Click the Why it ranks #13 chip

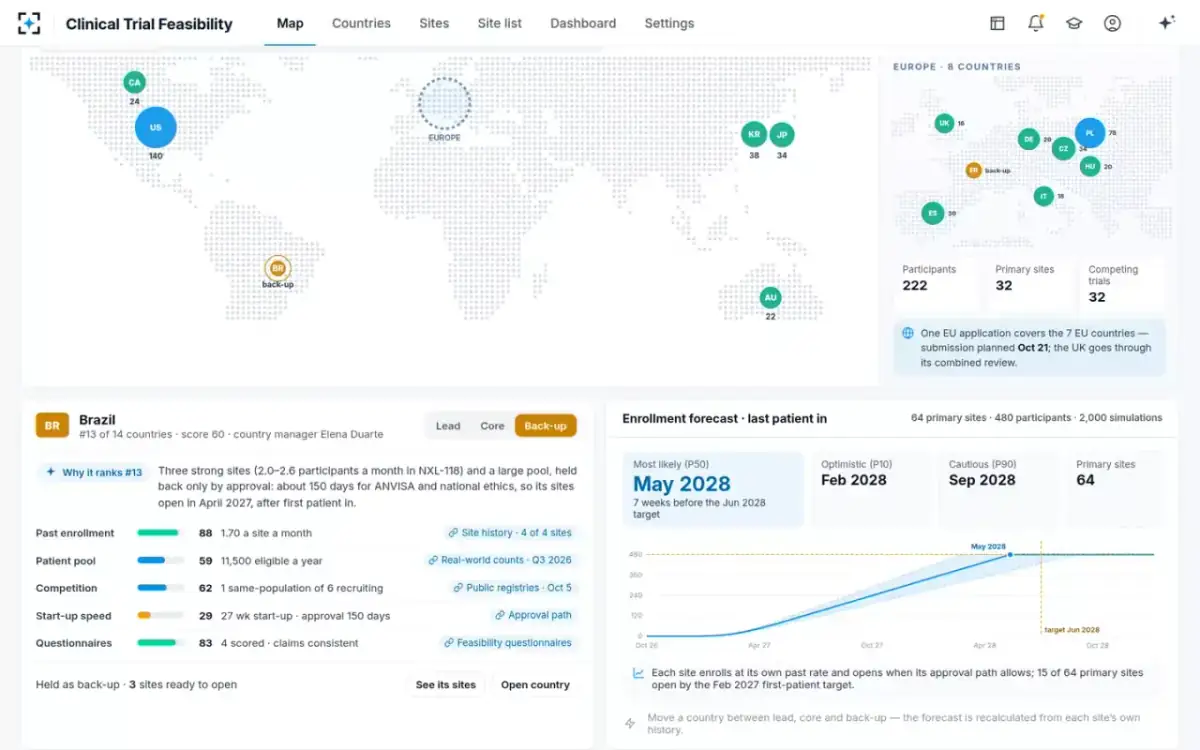[x=94, y=472]
